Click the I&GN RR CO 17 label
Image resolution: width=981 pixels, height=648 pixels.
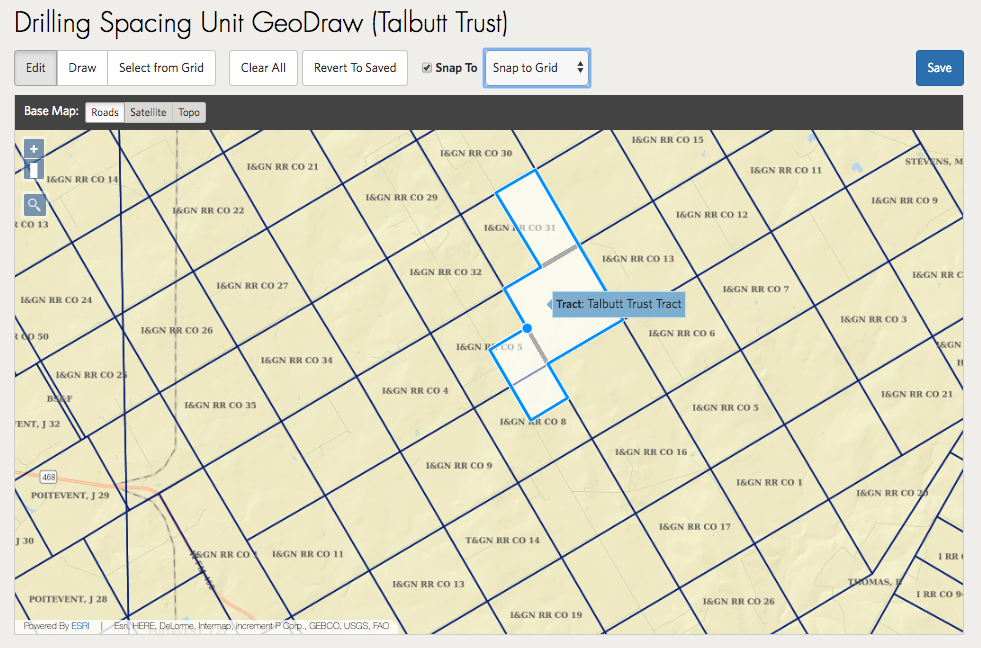[x=694, y=527]
